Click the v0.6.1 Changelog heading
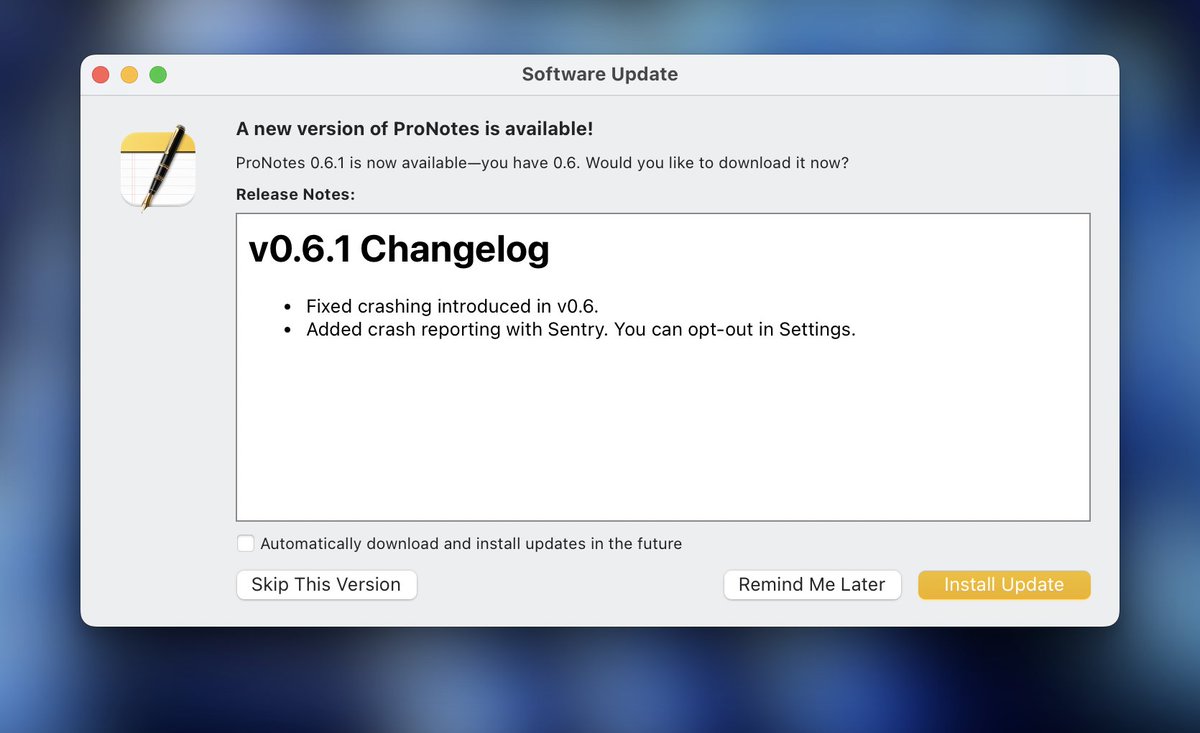The image size is (1200, 733). (399, 249)
